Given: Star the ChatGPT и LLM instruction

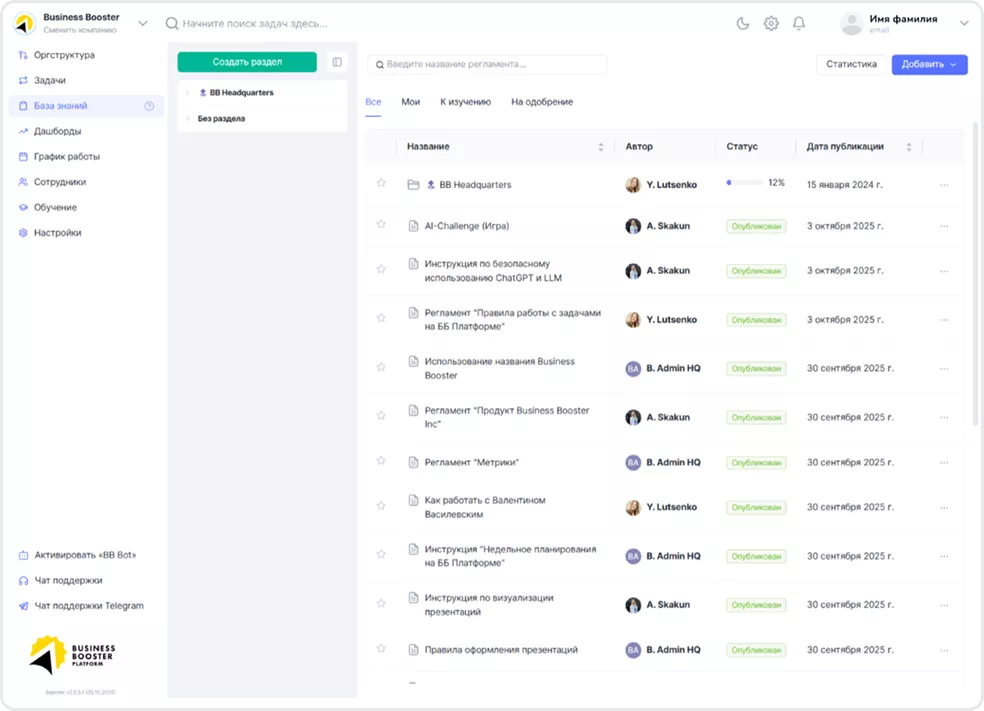Looking at the screenshot, I should click(x=381, y=269).
